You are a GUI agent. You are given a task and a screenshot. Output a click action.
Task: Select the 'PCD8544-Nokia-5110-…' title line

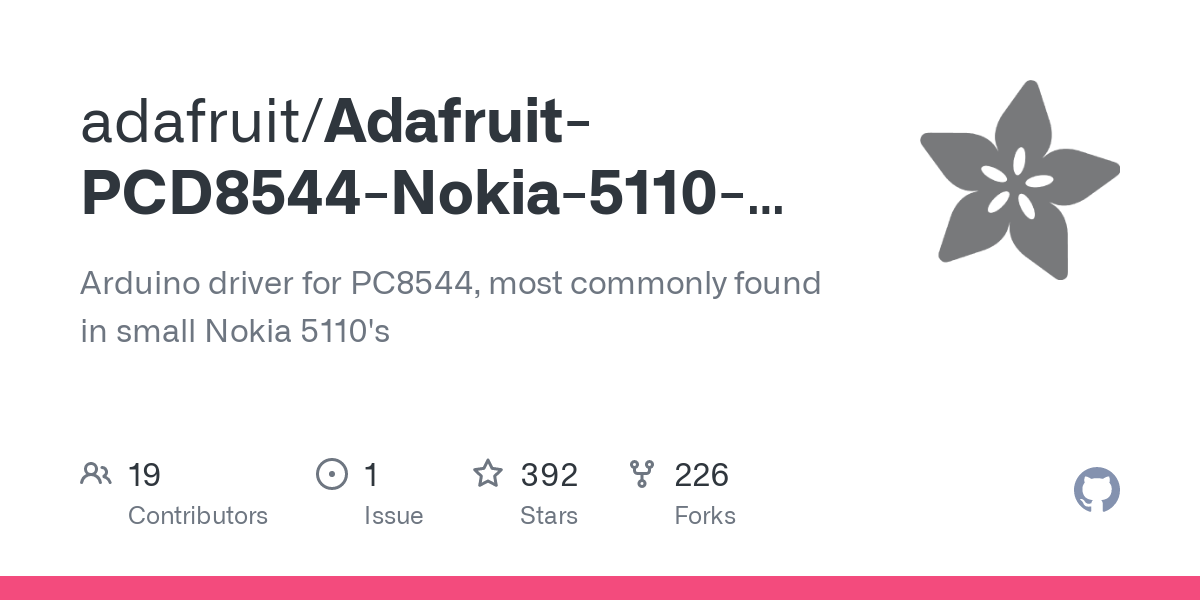431,195
